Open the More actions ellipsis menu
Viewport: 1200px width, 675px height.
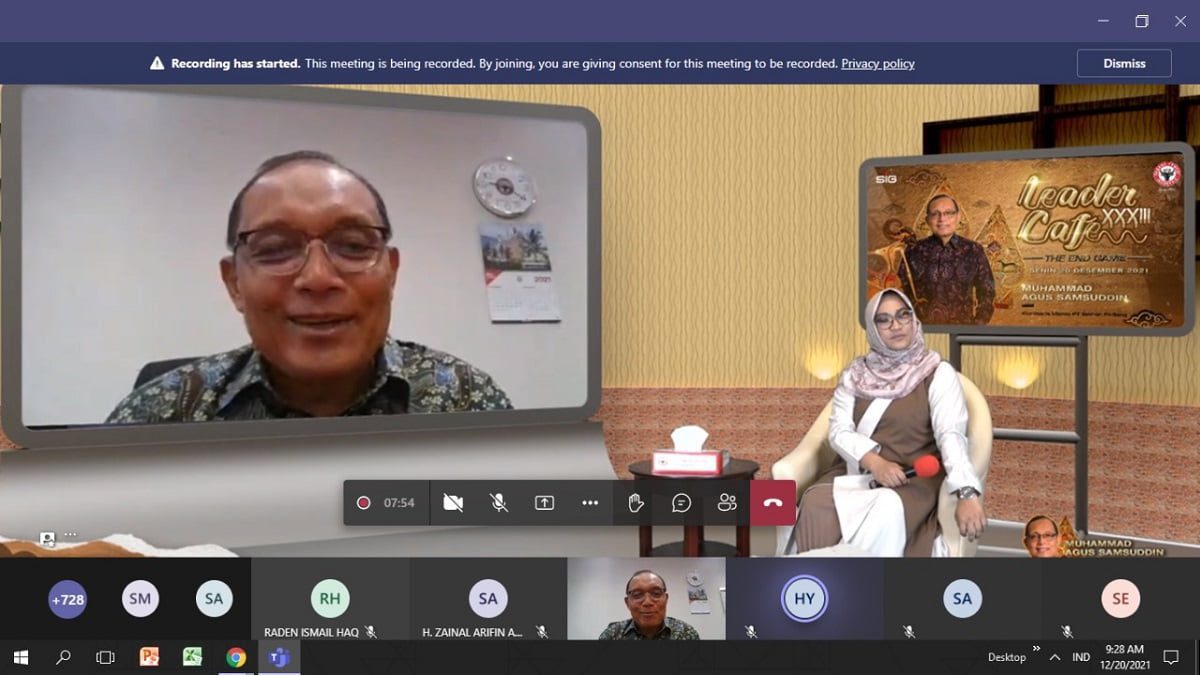[590, 503]
